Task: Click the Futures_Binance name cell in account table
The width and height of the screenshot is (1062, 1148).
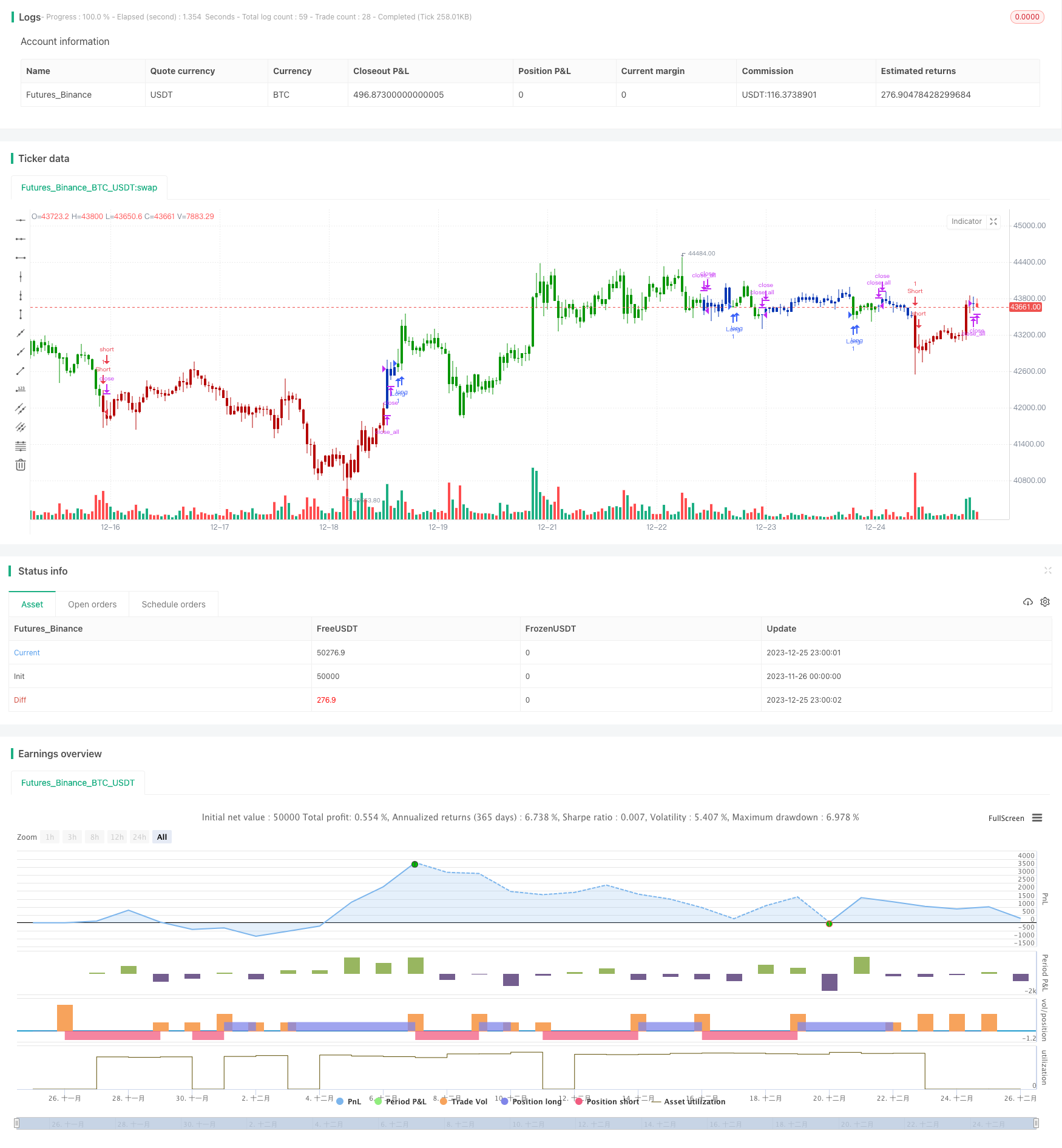Action: tap(59, 95)
